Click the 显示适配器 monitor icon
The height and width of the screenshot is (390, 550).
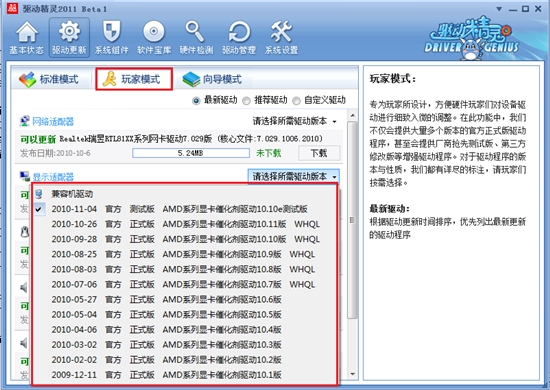click(x=25, y=176)
